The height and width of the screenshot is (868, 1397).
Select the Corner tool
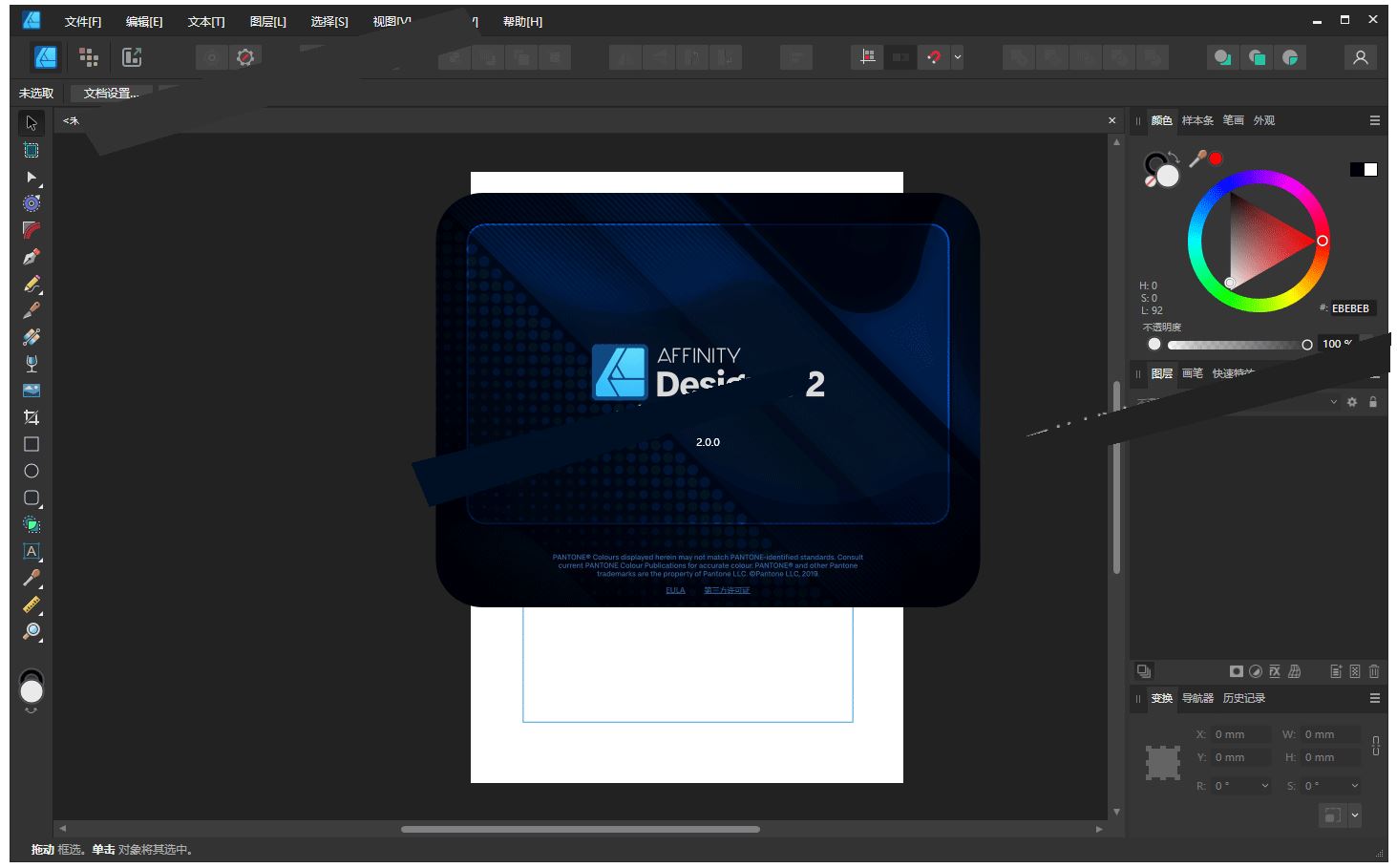click(32, 230)
